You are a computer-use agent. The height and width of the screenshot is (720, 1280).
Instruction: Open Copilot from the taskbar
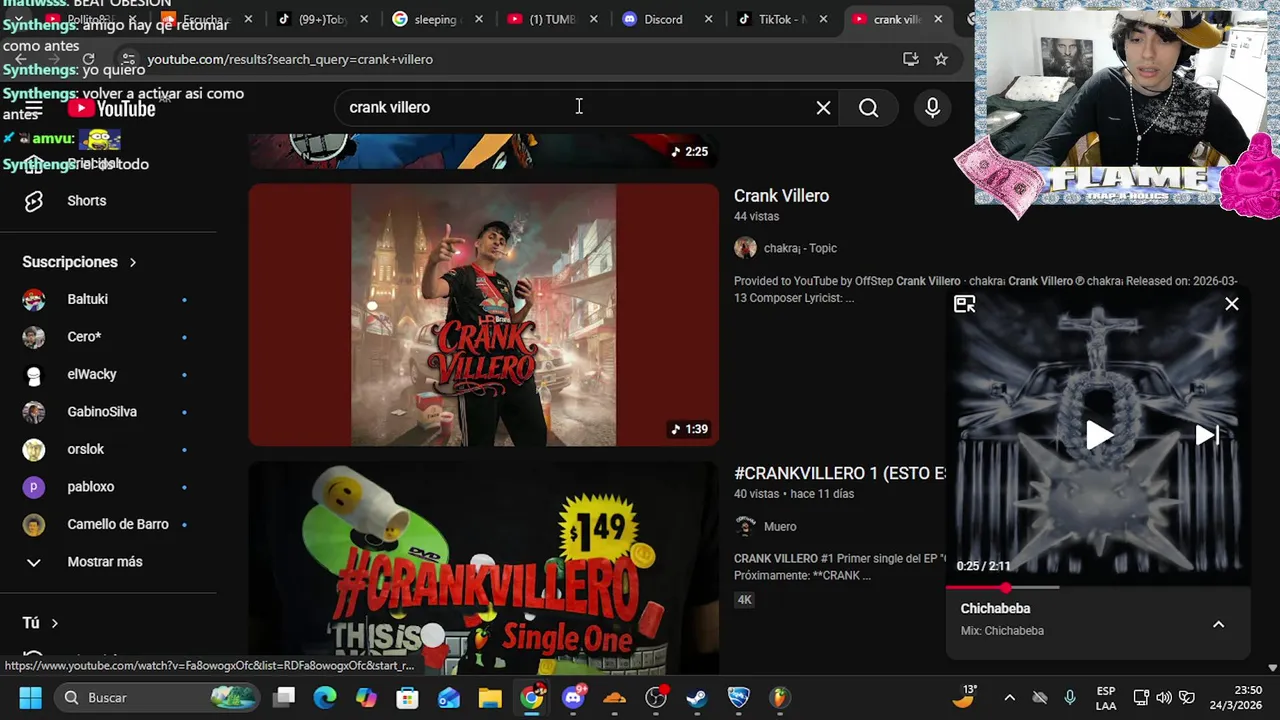(366, 697)
